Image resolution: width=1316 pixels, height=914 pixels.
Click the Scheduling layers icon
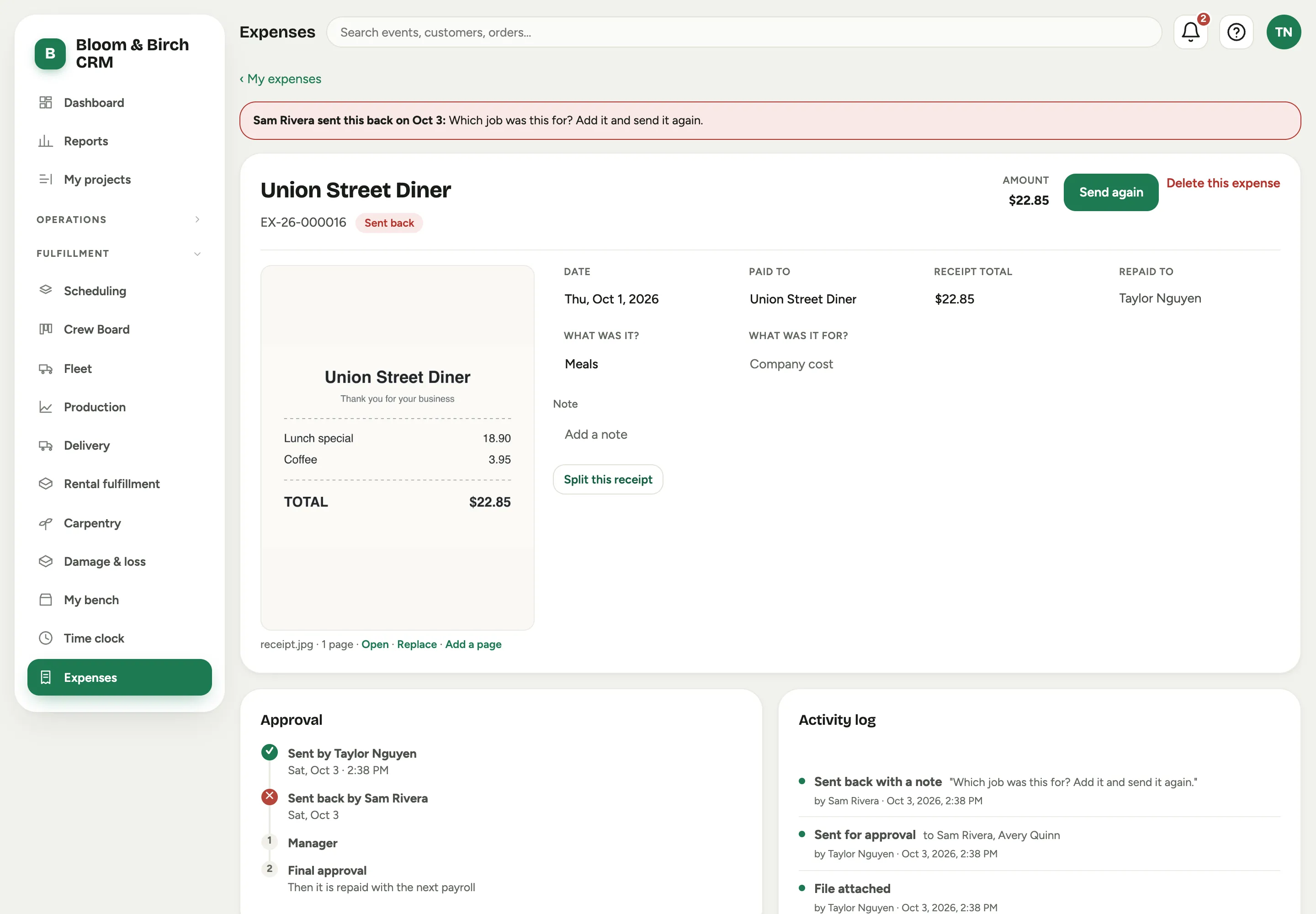(46, 290)
